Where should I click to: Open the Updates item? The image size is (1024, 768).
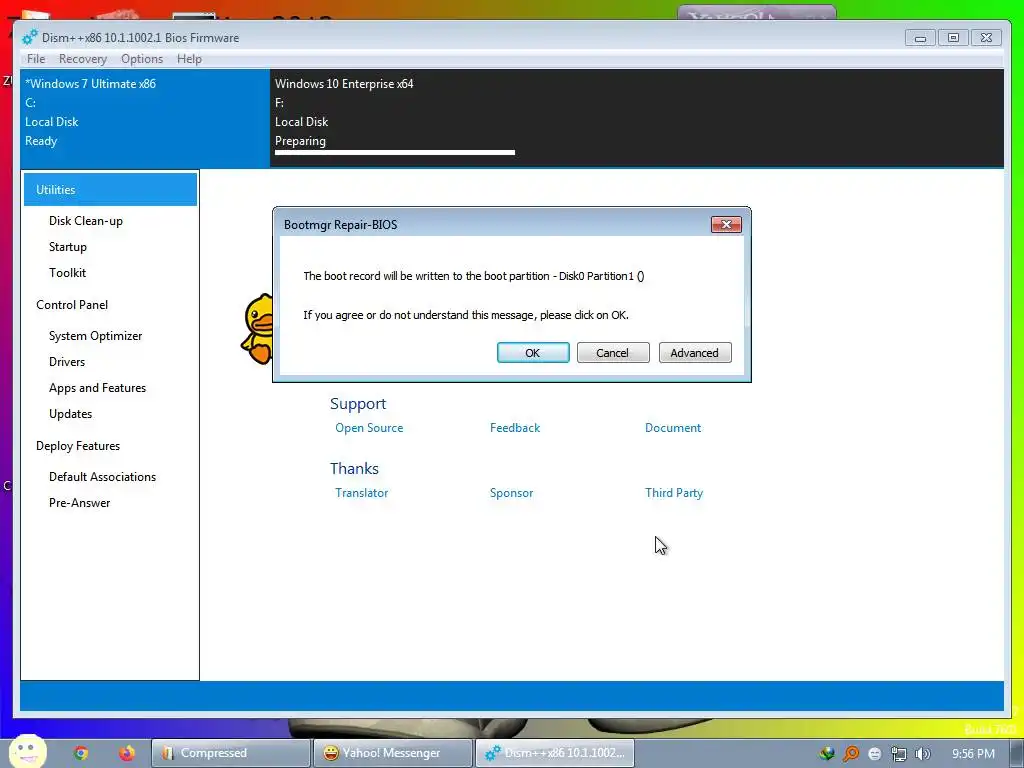click(71, 414)
